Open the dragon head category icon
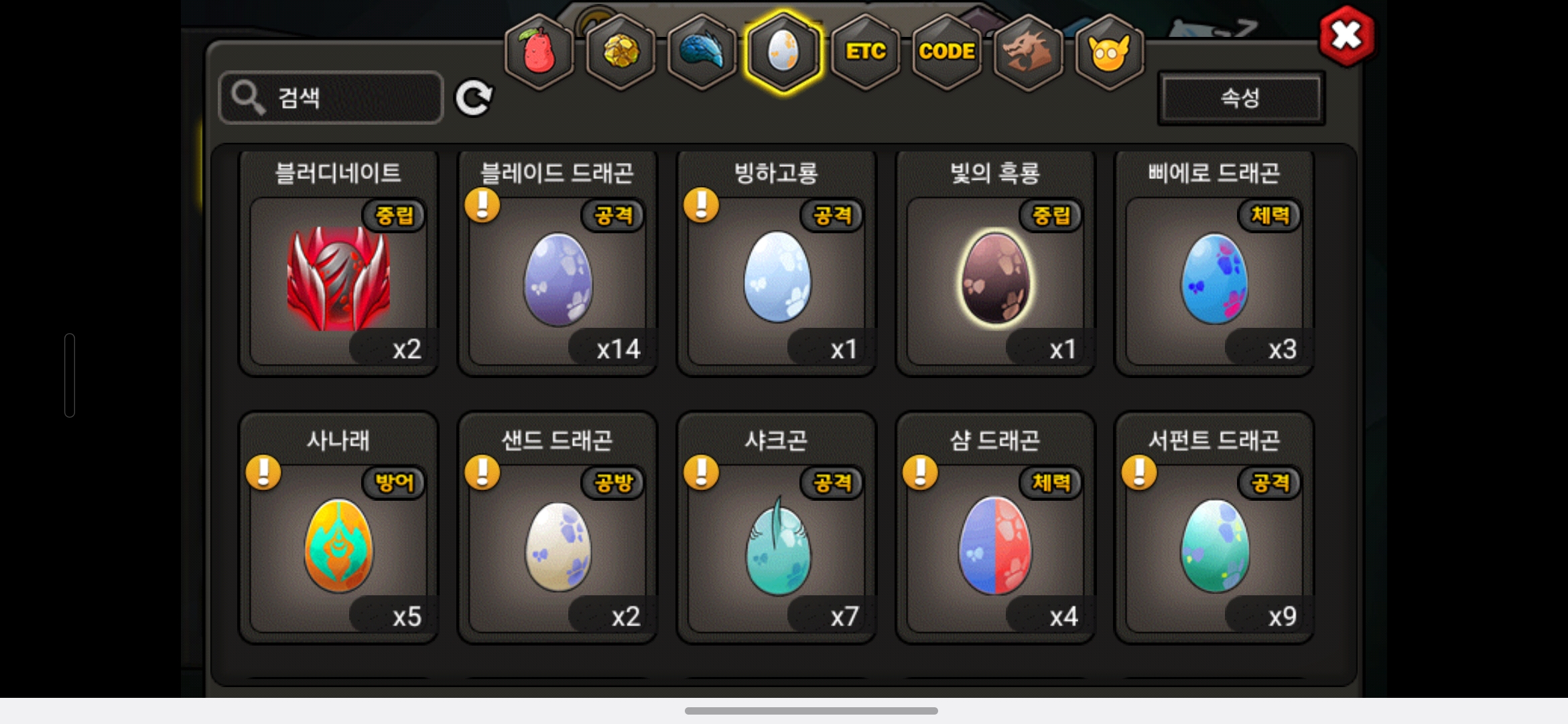This screenshot has width=1568, height=724. [1028, 52]
